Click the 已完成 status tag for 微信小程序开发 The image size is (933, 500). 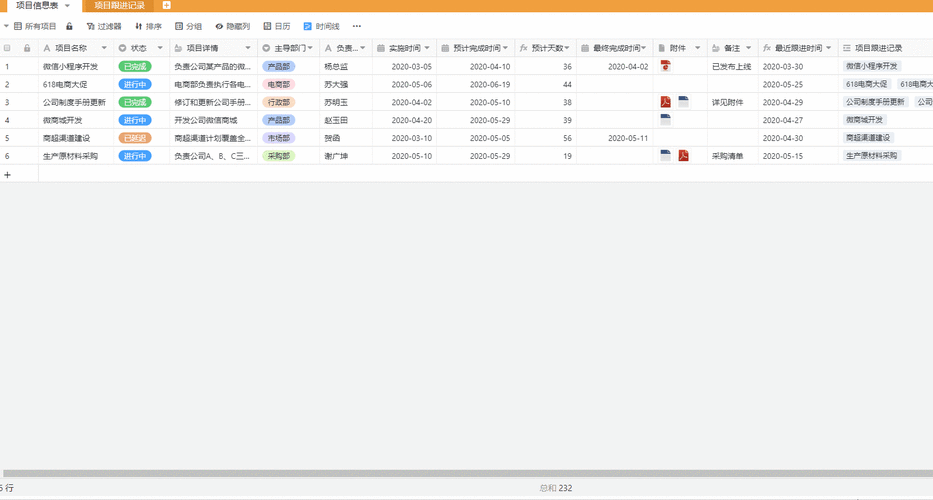tap(135, 67)
